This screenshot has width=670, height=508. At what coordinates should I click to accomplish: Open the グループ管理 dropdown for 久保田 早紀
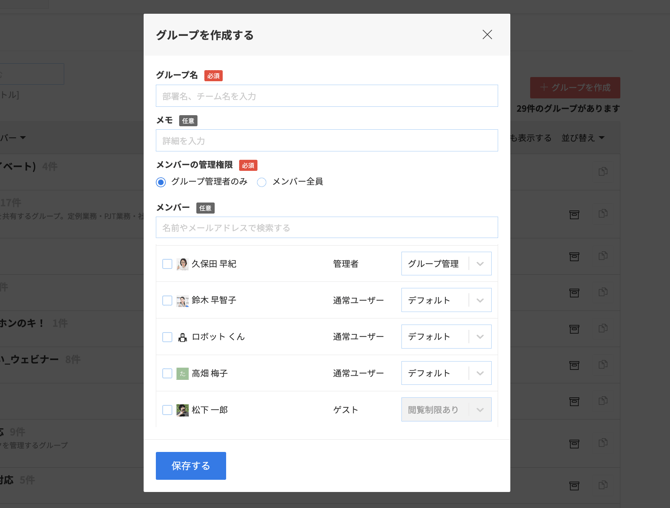click(446, 264)
